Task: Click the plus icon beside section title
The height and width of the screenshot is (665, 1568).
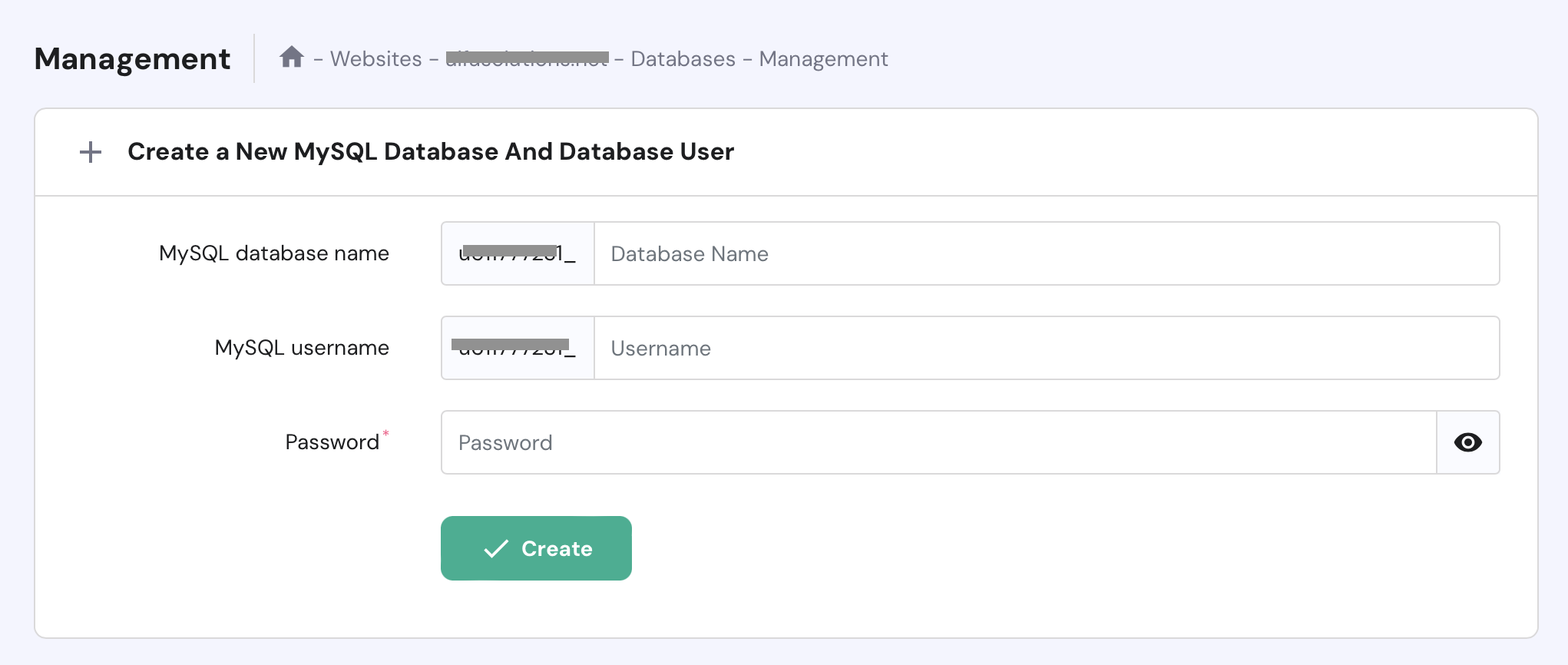Action: click(91, 152)
